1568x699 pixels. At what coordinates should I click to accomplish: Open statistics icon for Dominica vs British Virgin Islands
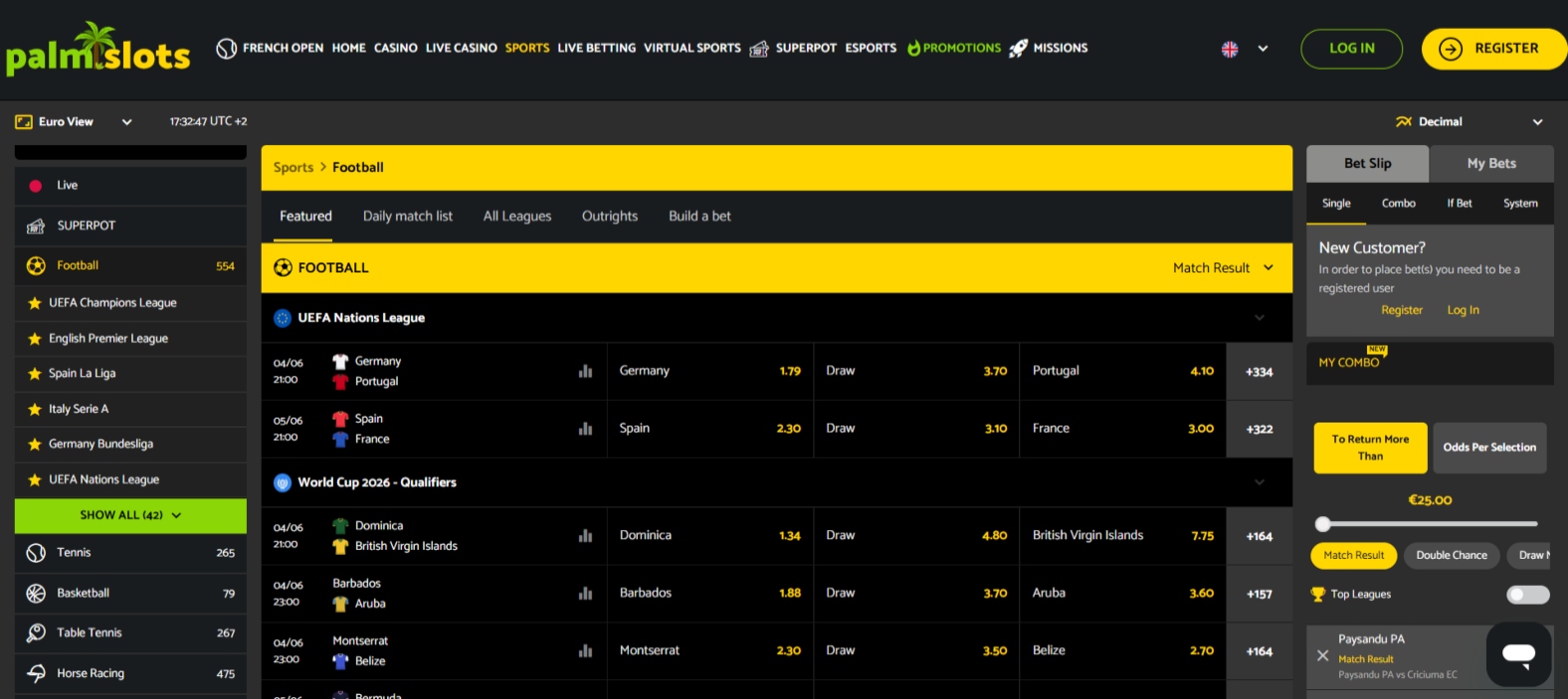[585, 536]
